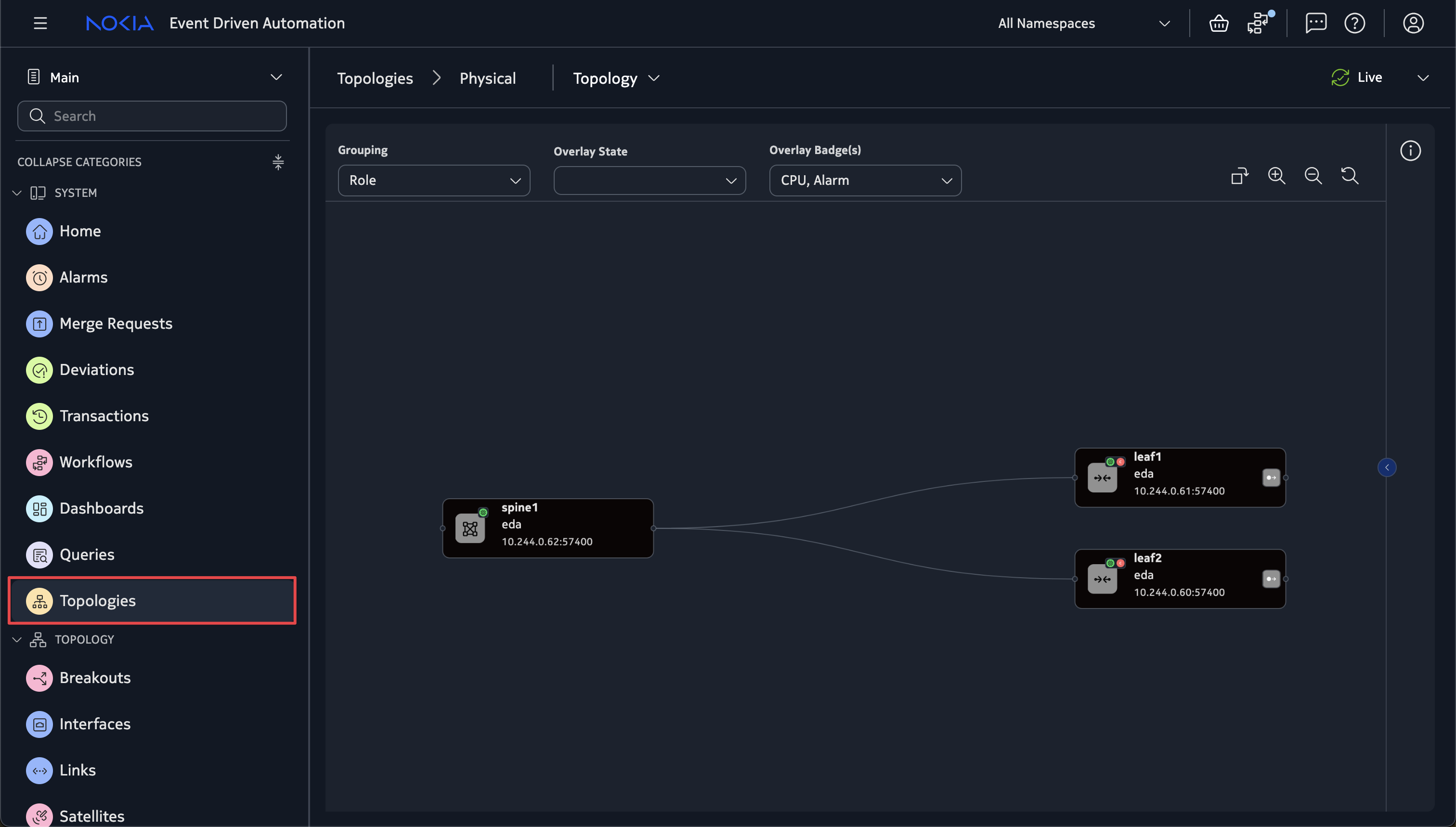Image resolution: width=1456 pixels, height=827 pixels.
Task: Open Merge Requests in the sidebar
Action: pos(151,324)
